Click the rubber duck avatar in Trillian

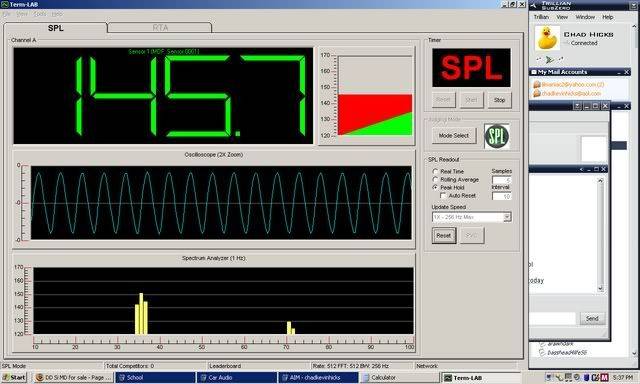pos(547,38)
